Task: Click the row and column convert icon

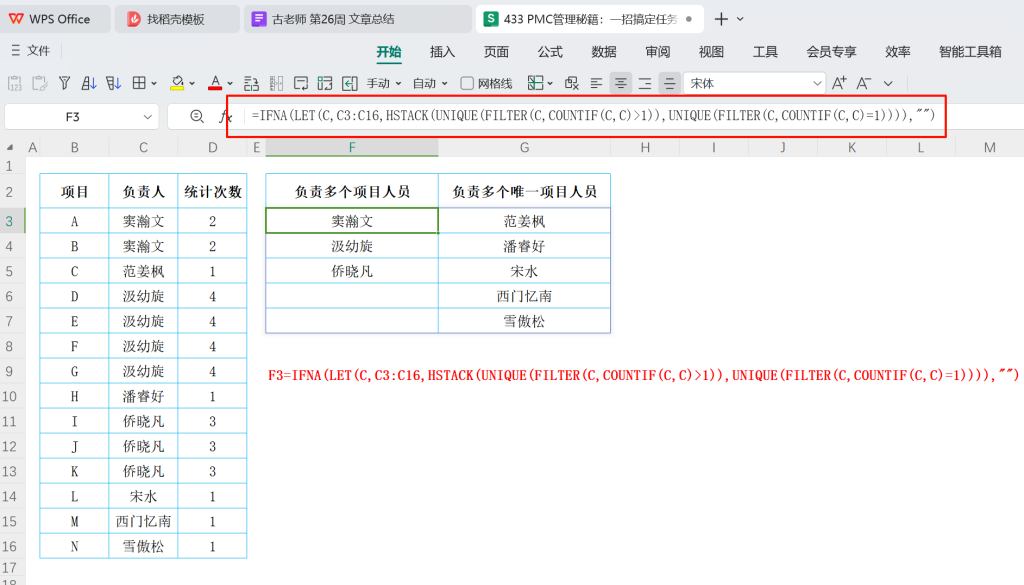Action: [251, 84]
